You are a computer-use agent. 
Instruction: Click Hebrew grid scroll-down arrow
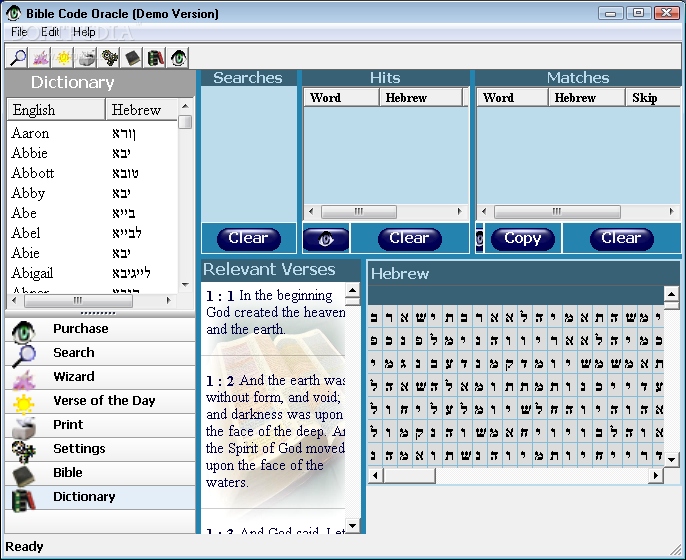671,460
